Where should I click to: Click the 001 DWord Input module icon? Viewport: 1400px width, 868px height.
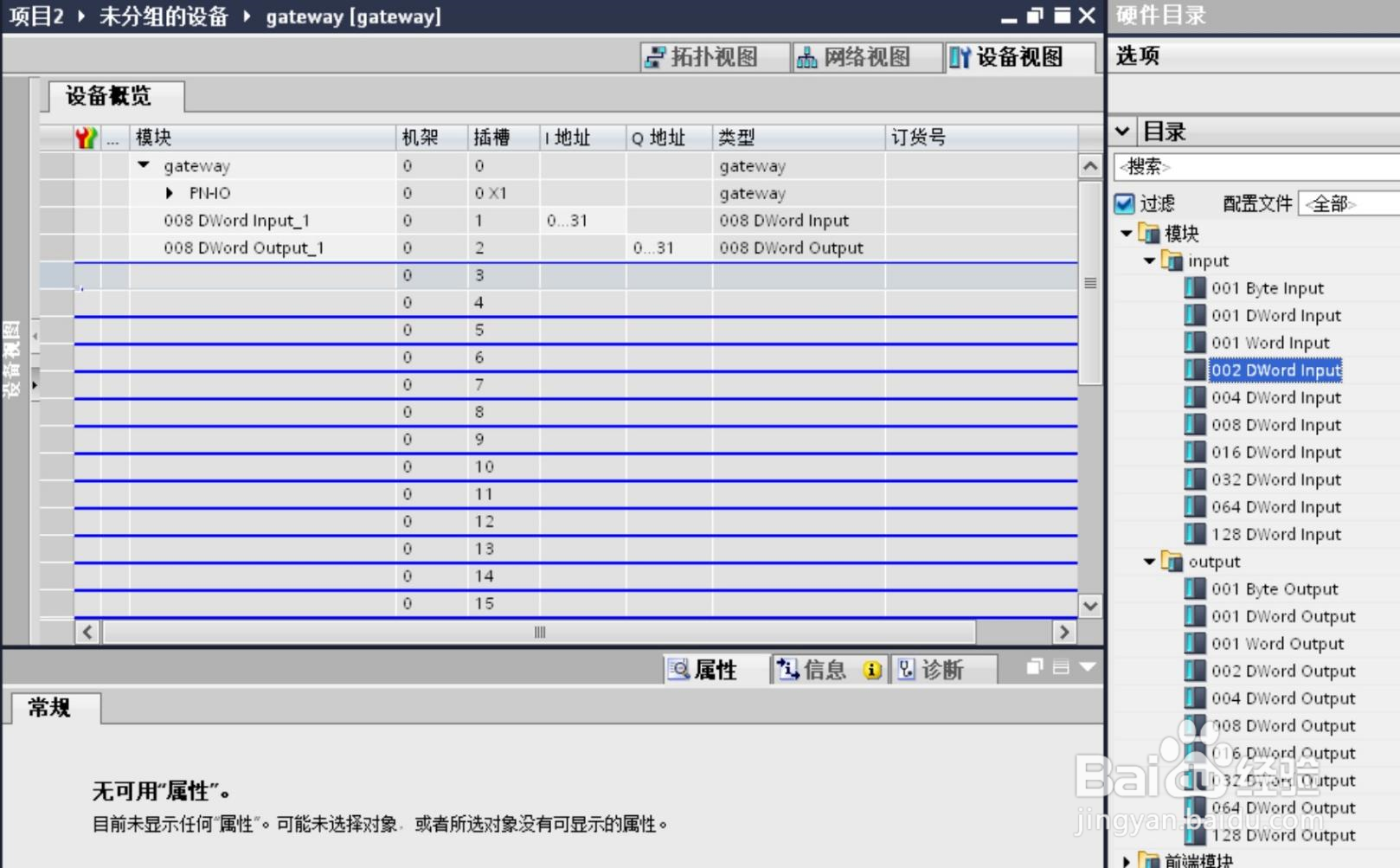[x=1195, y=315]
